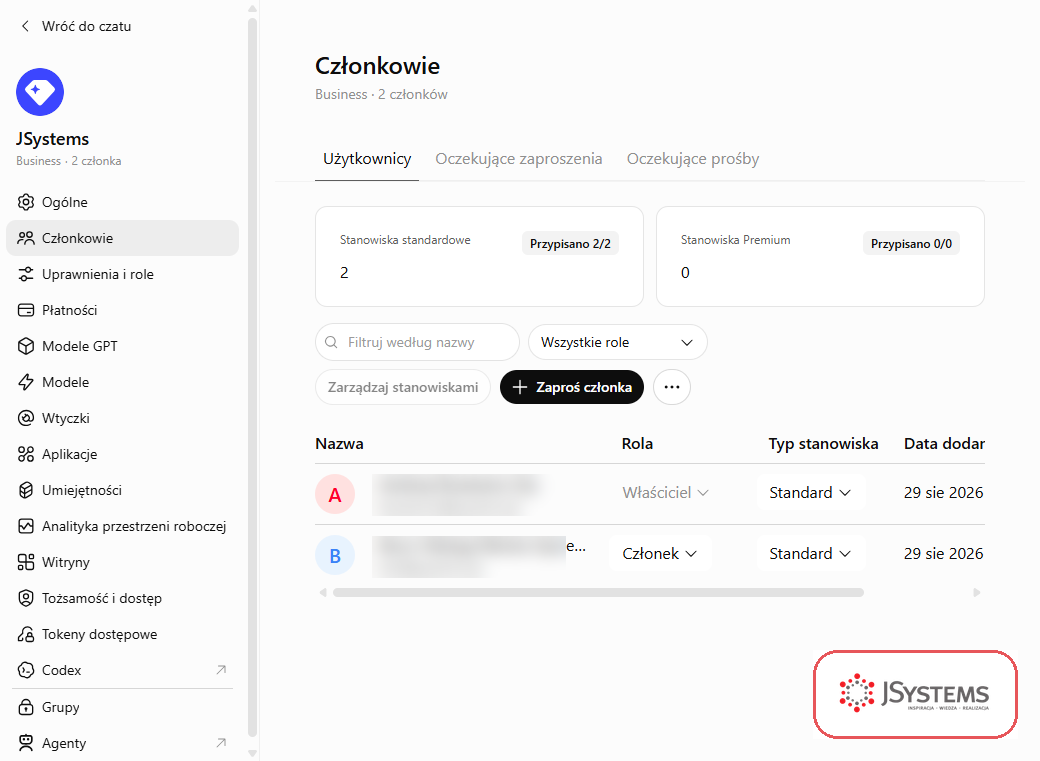The image size is (1040, 761).
Task: Click the Uprawnienia i role sliders icon
Action: coord(26,274)
